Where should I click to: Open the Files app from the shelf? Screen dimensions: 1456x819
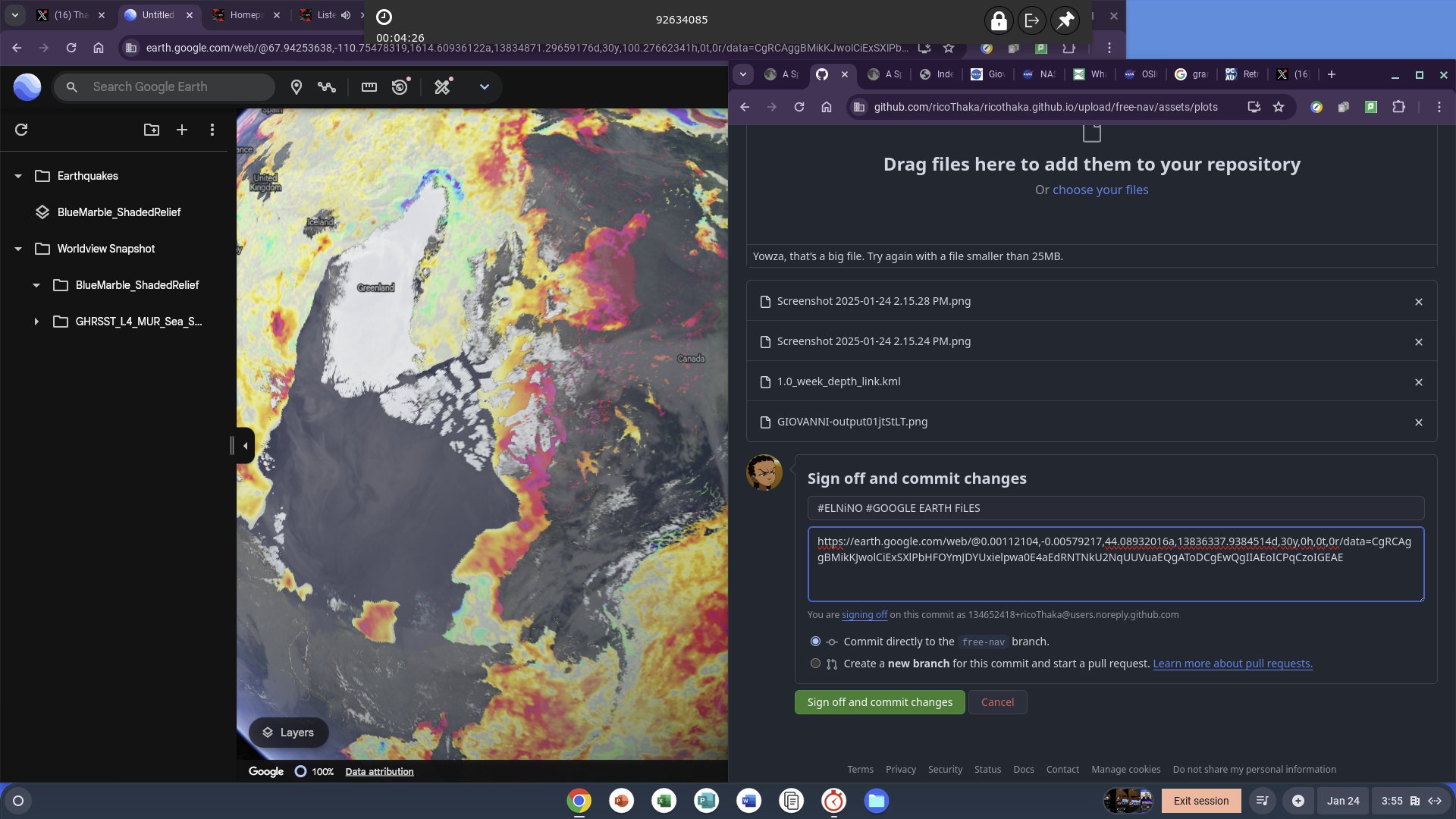[x=876, y=801]
